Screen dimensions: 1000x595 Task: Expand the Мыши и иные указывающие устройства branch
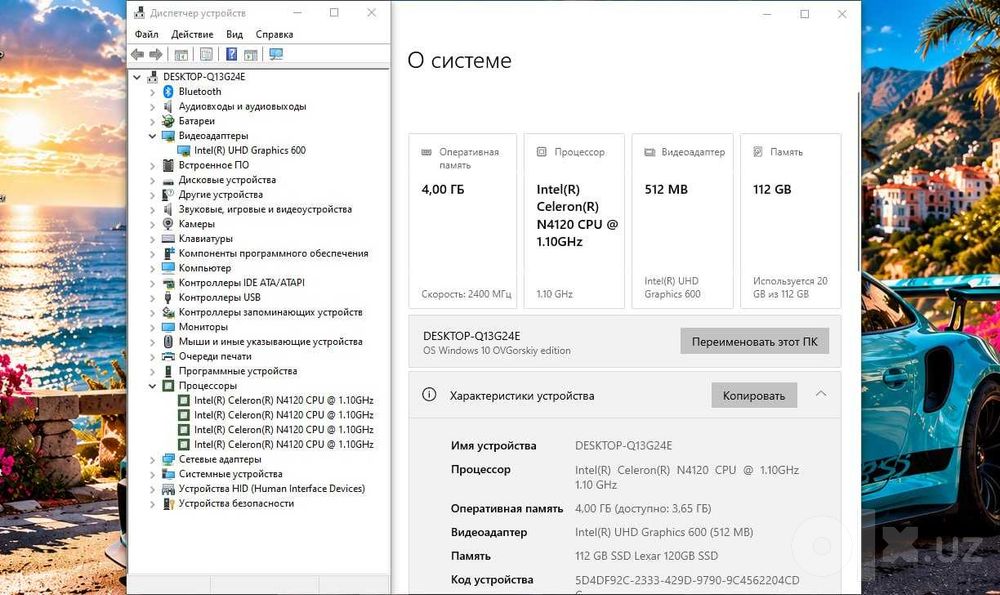[152, 342]
